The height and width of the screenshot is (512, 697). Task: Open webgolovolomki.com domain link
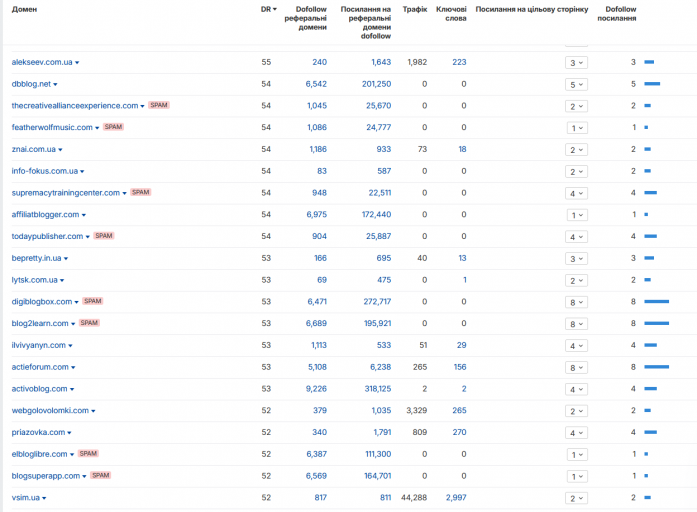[50, 411]
